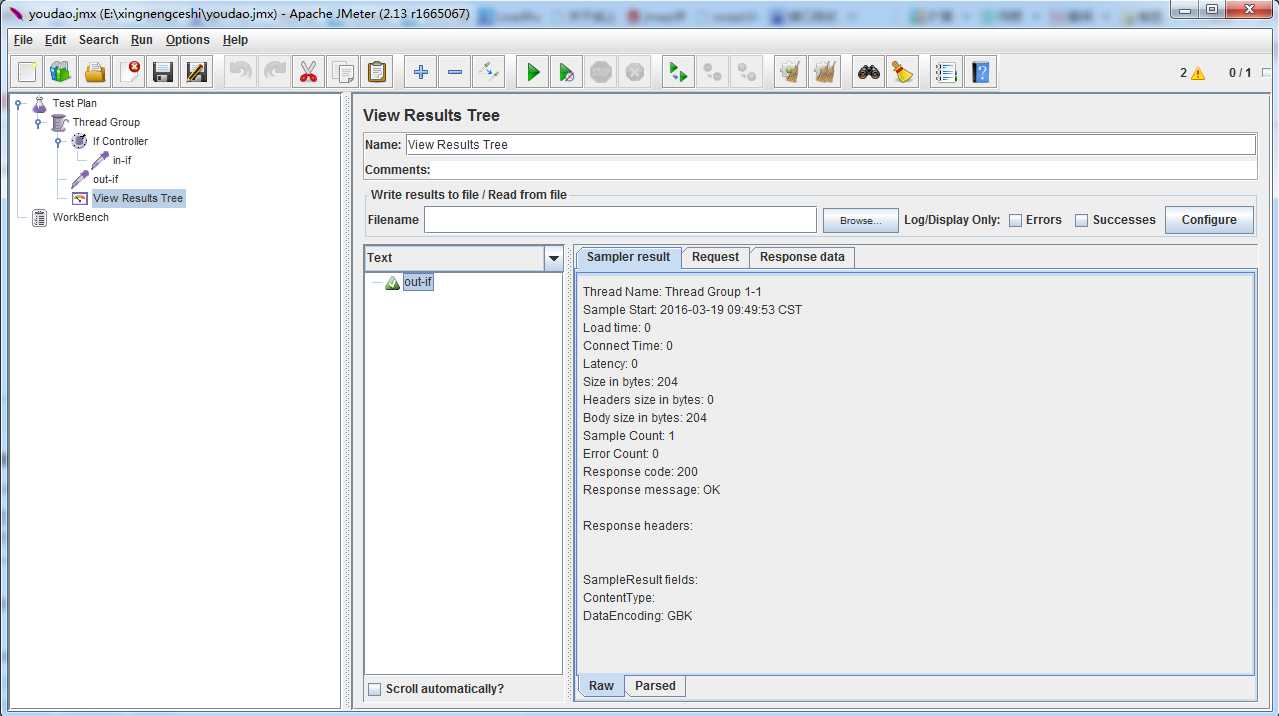The image size is (1279, 716).
Task: Click the Help question-mark toolbar icon
Action: pos(981,72)
